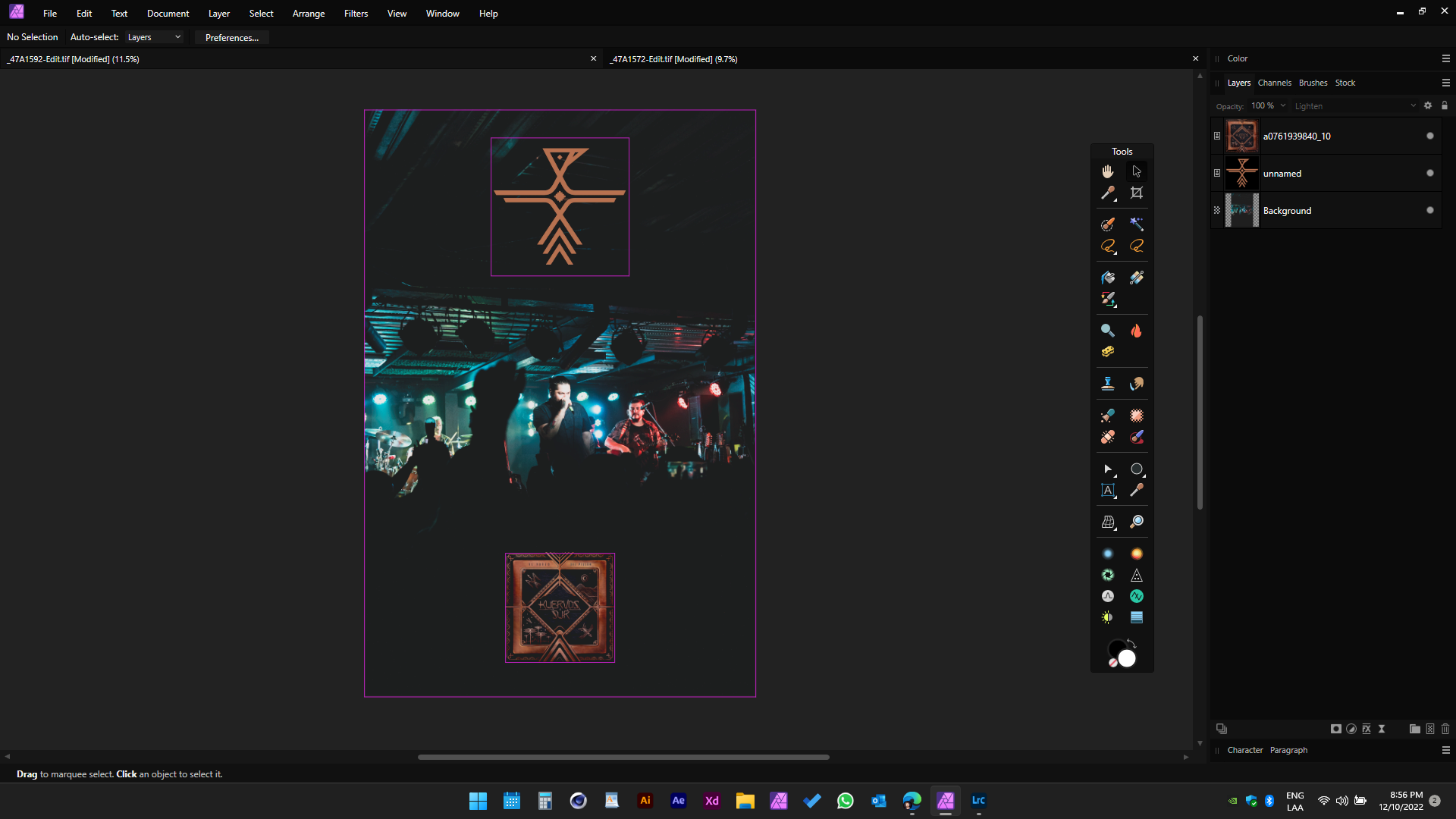Viewport: 1456px width, 819px height.
Task: Select the Crop tool
Action: (1136, 193)
